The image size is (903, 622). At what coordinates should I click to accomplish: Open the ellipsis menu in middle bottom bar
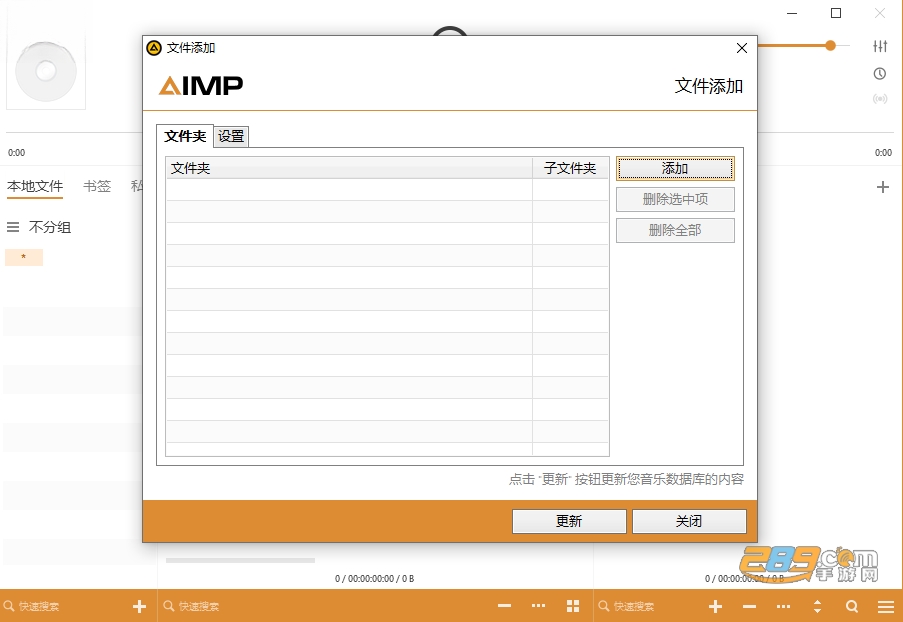point(538,606)
